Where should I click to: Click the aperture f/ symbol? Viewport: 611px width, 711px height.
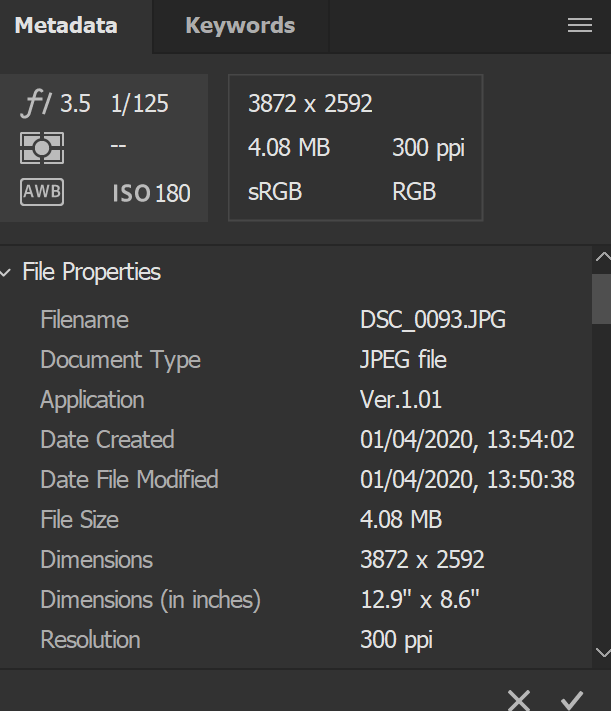click(x=38, y=103)
